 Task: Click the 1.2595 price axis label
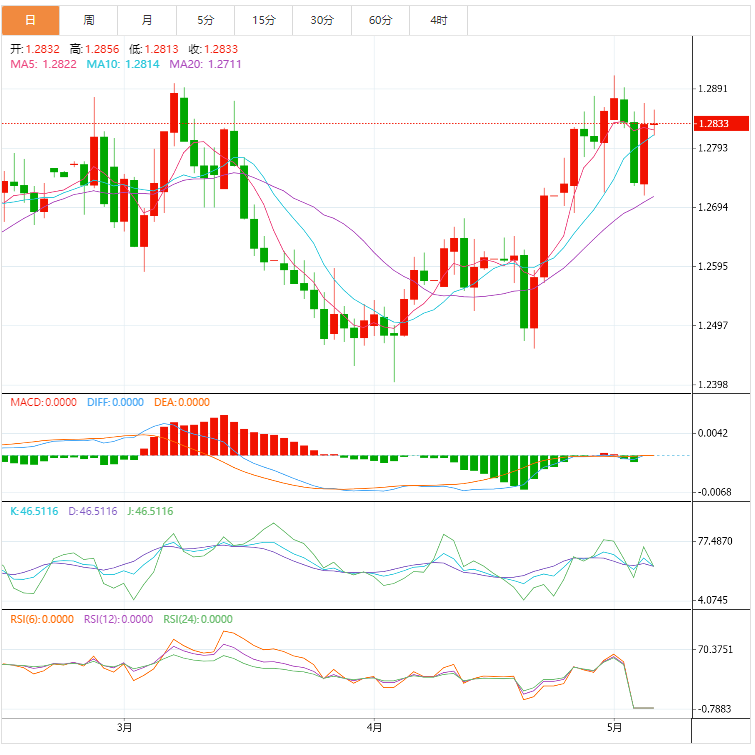(x=713, y=266)
